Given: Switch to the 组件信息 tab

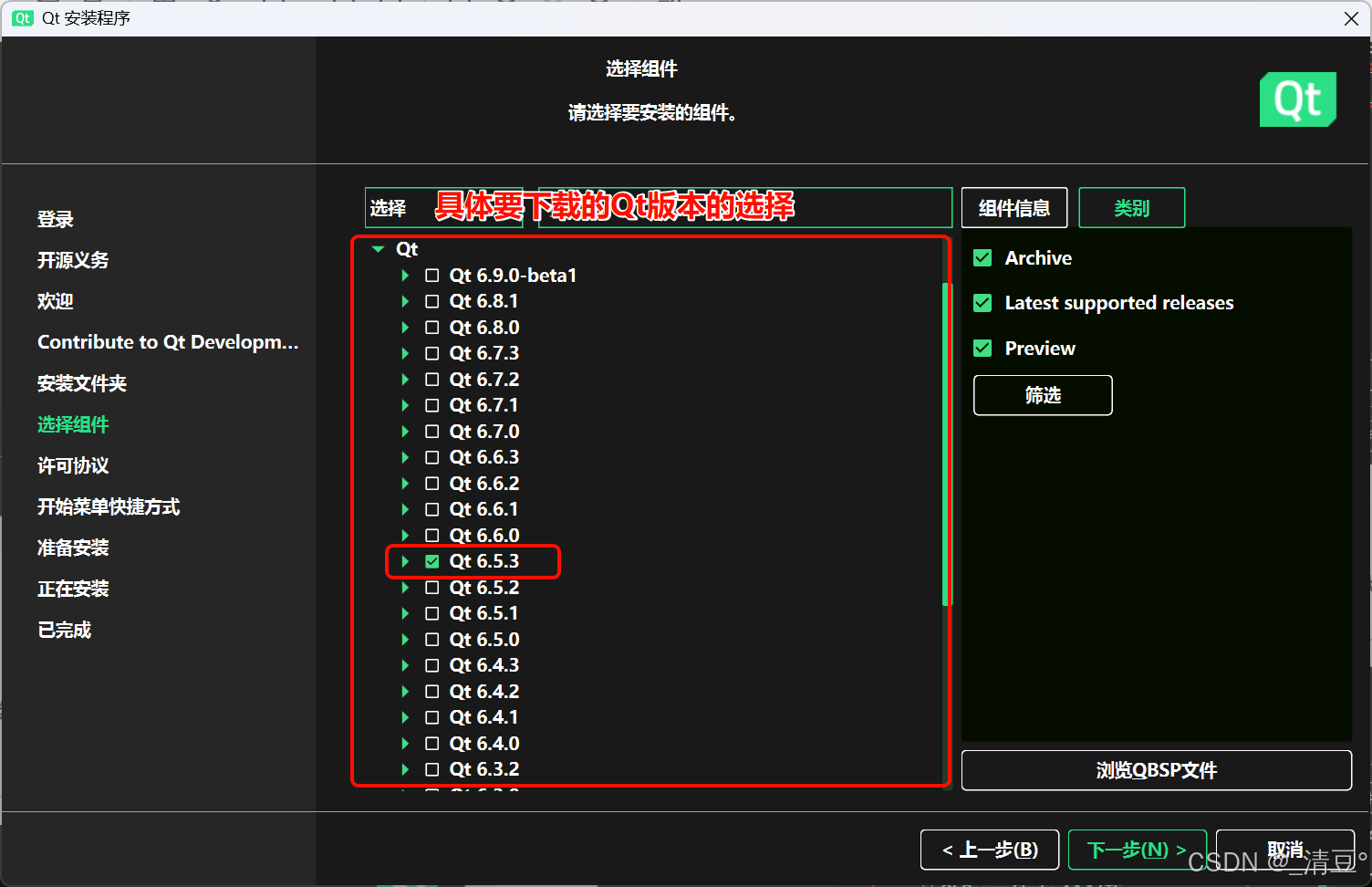Looking at the screenshot, I should [1013, 208].
